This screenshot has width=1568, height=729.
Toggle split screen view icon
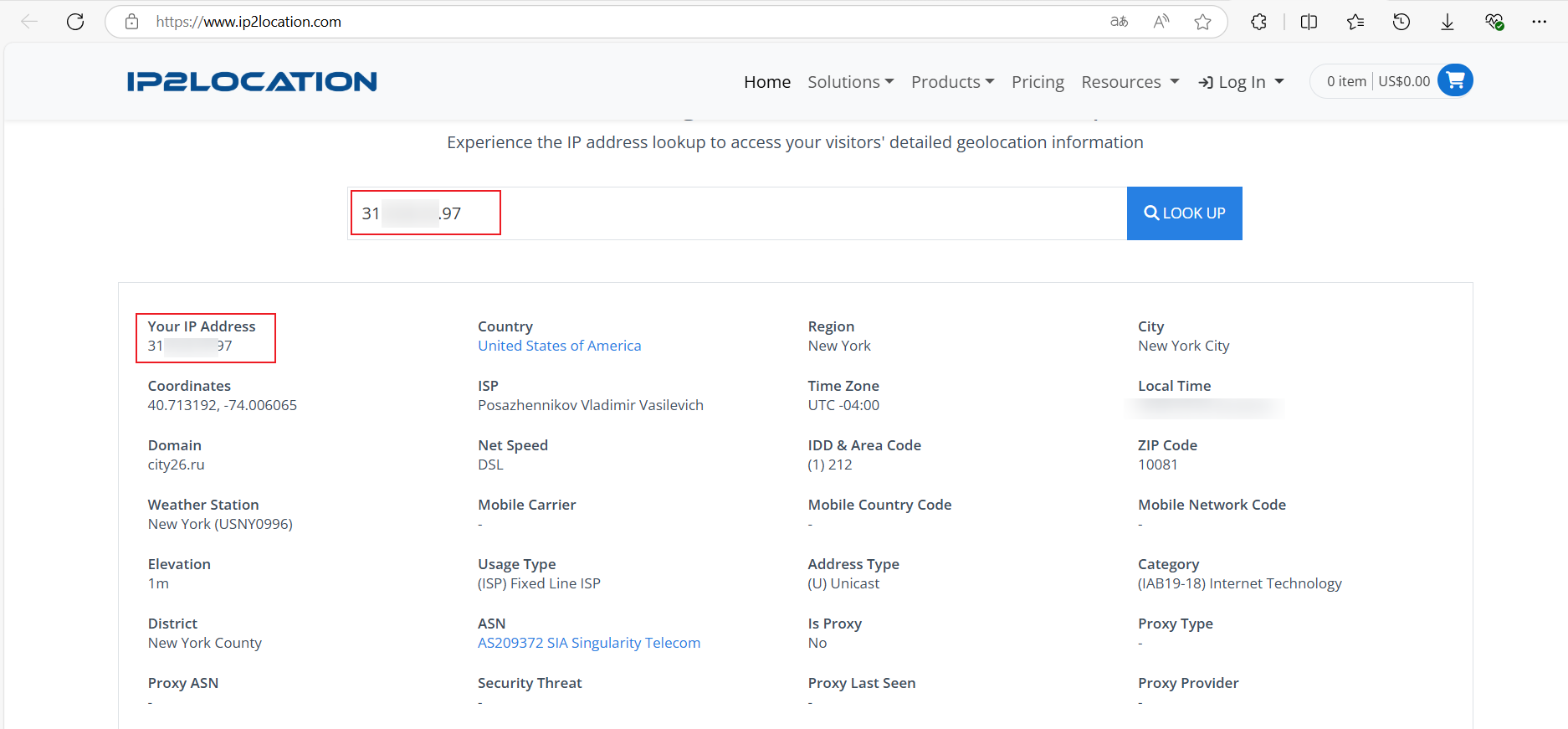coord(1309,22)
